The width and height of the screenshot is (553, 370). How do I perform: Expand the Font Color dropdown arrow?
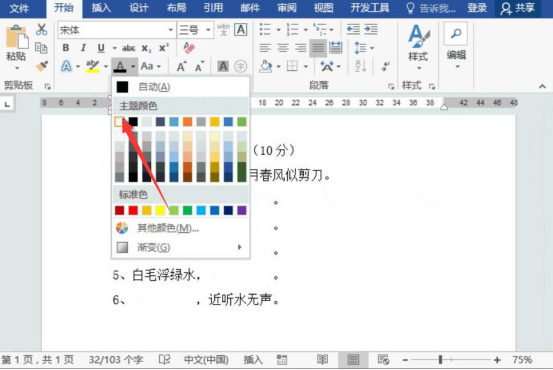click(133, 66)
